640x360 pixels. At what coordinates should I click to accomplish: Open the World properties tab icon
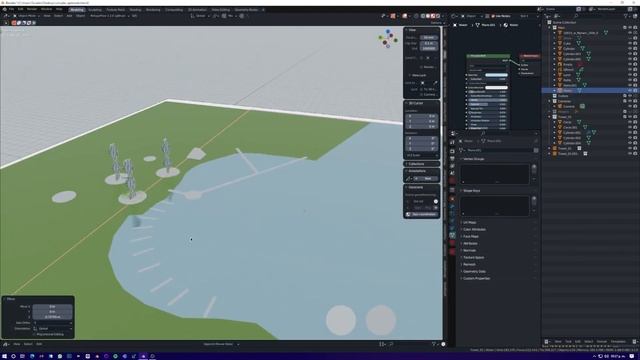click(452, 181)
